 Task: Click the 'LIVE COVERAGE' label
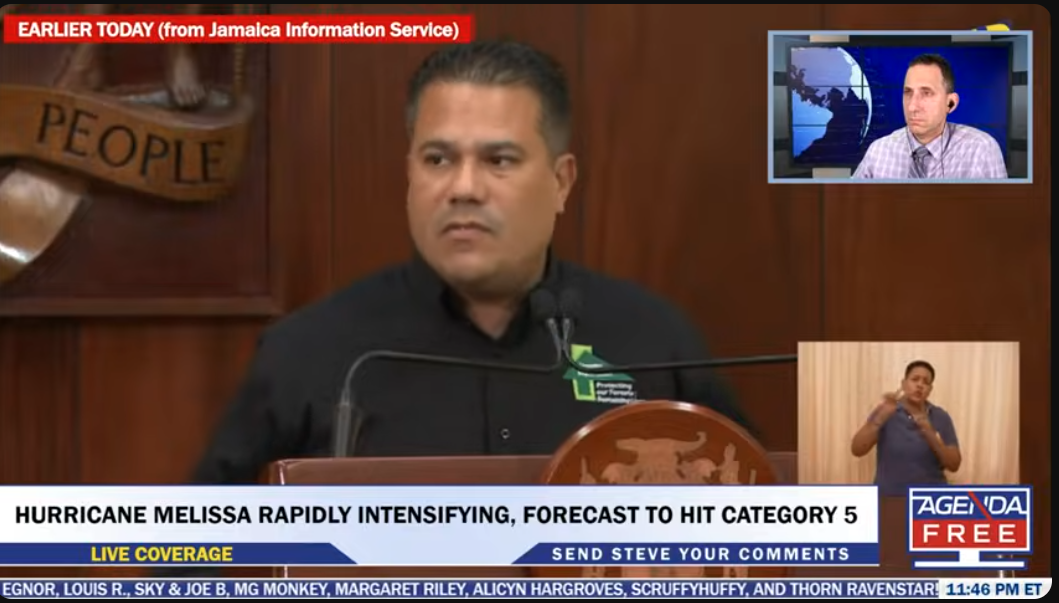click(161, 554)
